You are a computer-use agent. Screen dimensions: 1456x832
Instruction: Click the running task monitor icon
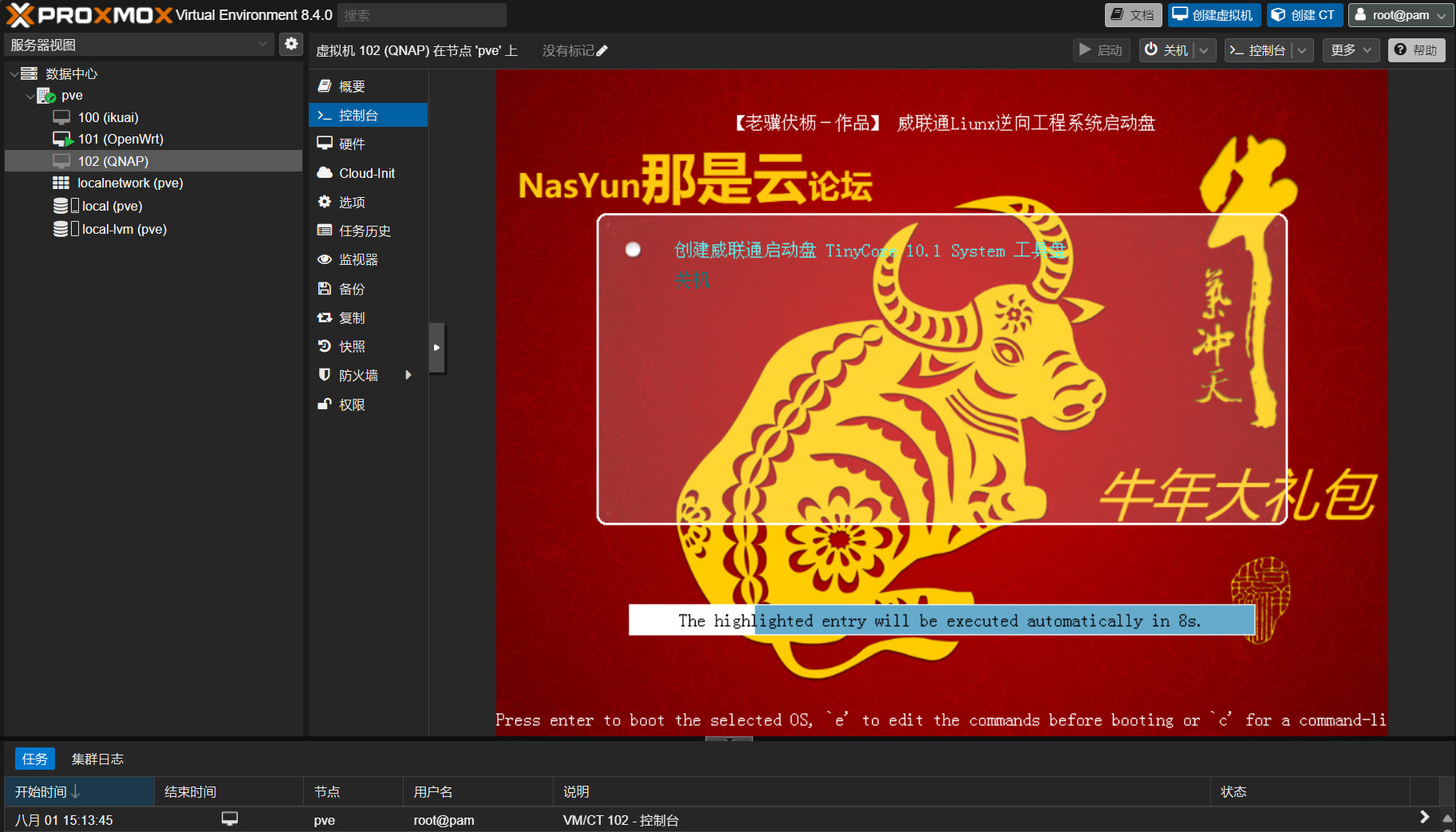click(230, 818)
